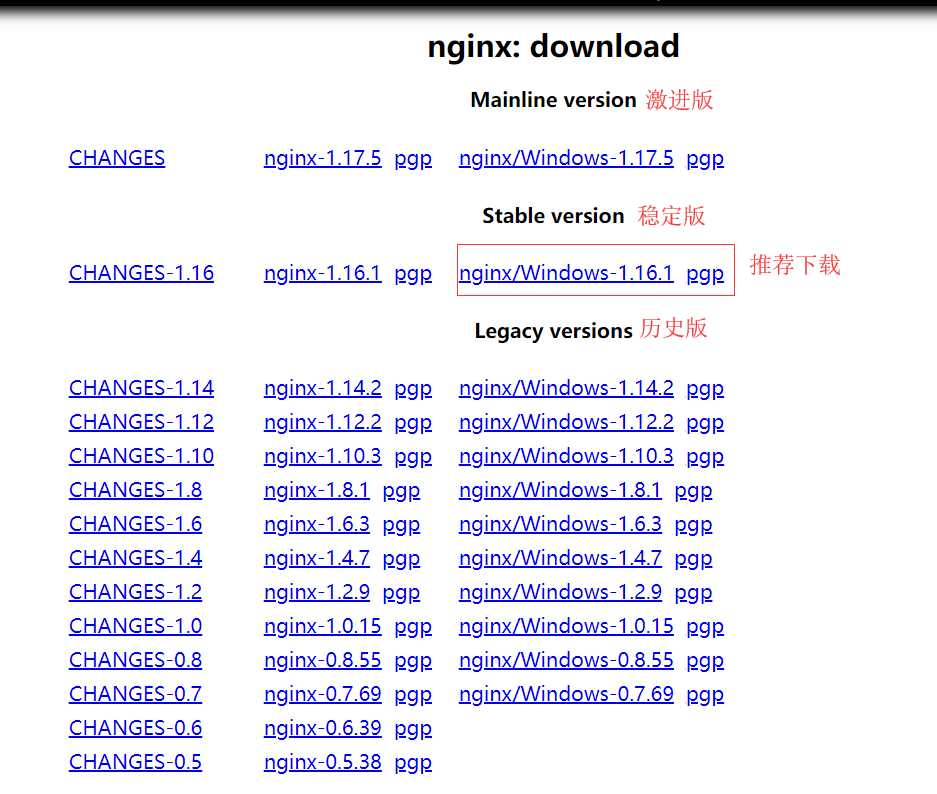Open pgp signature for nginx-1.16.1
Image resolution: width=937 pixels, height=794 pixels.
point(413,275)
